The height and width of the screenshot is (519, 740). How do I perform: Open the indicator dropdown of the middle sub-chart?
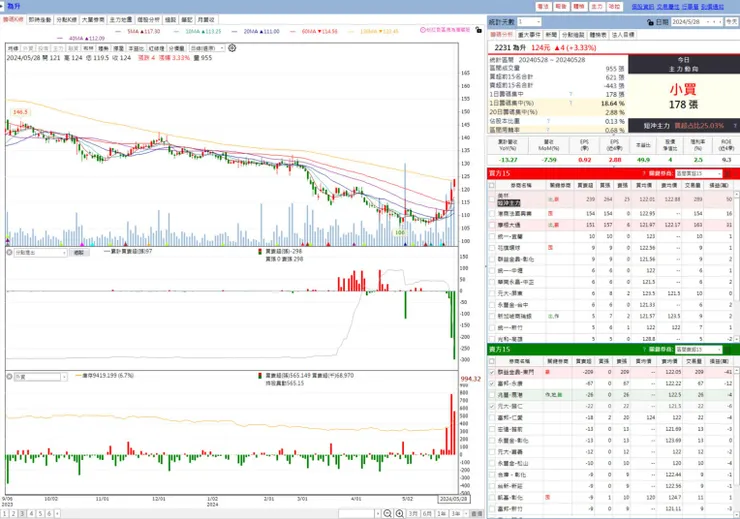[x=64, y=253]
